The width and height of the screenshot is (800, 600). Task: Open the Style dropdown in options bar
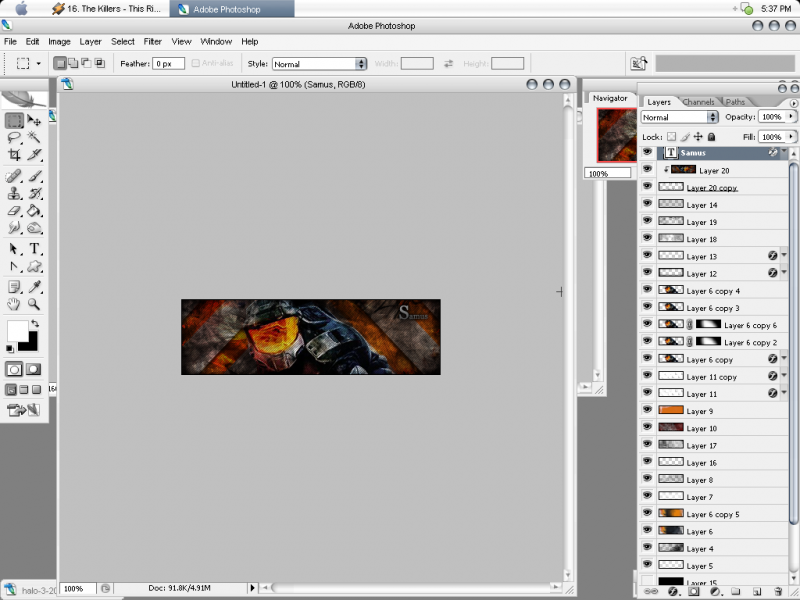click(319, 64)
